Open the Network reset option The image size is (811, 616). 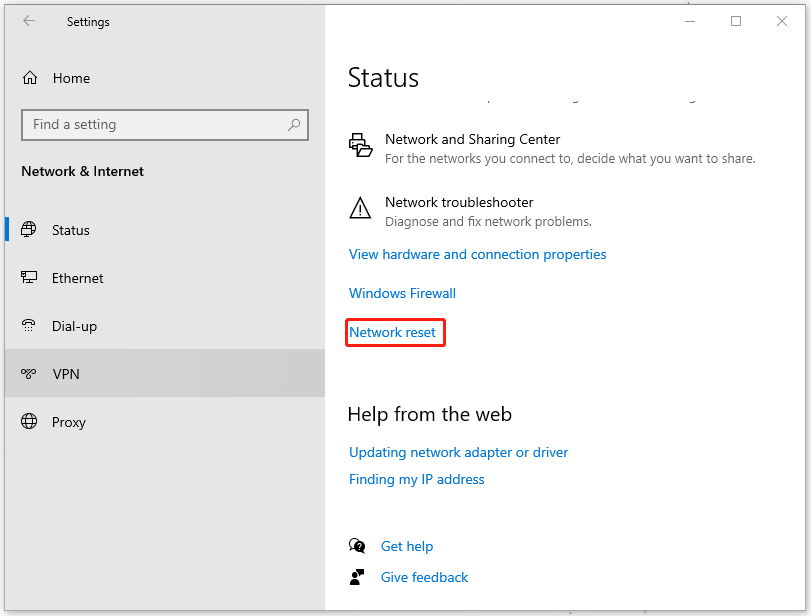click(x=395, y=332)
